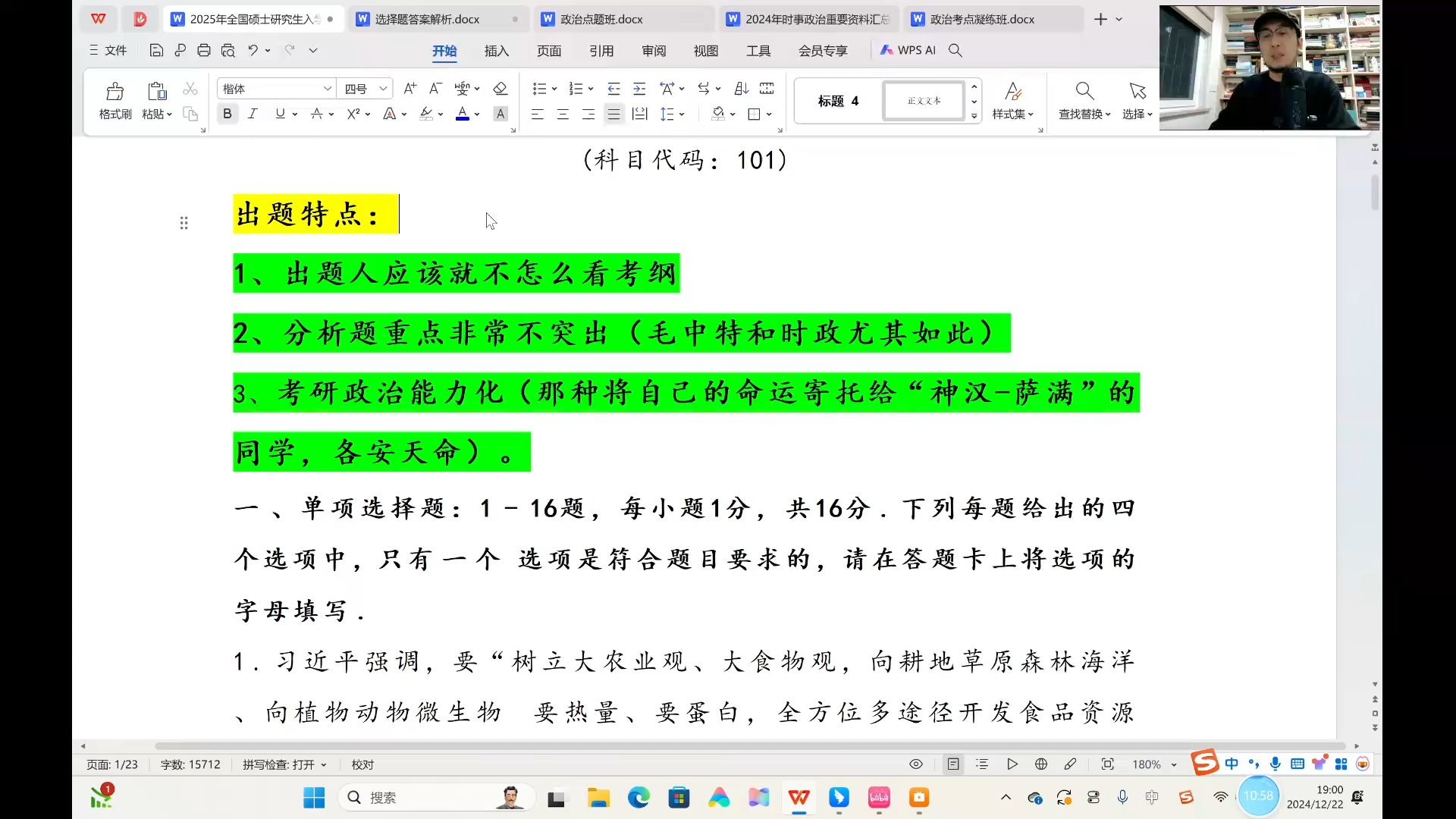Click the paragraph shading paint bucket

point(718,114)
